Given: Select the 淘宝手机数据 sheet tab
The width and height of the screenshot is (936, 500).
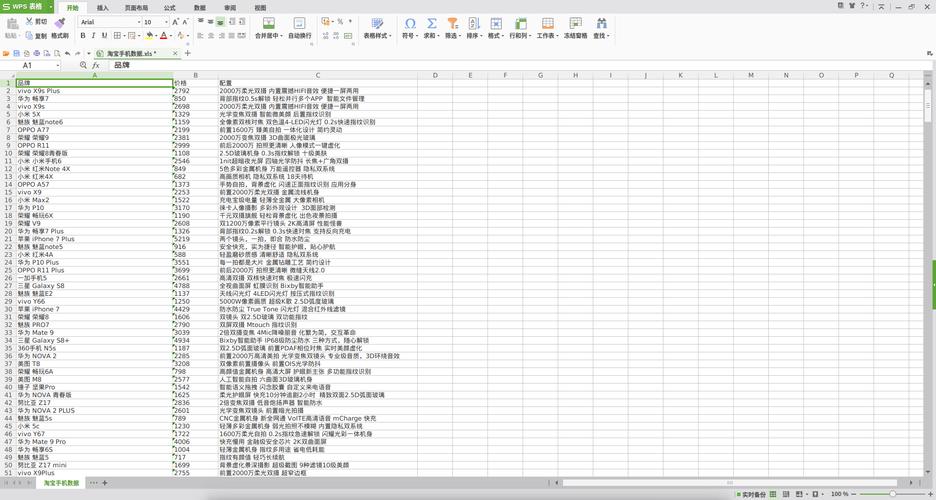Looking at the screenshot, I should (x=61, y=483).
